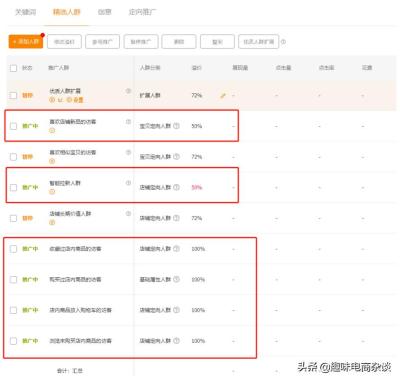Click the 复制 button
This screenshot has height=381, width=400.
tap(217, 42)
